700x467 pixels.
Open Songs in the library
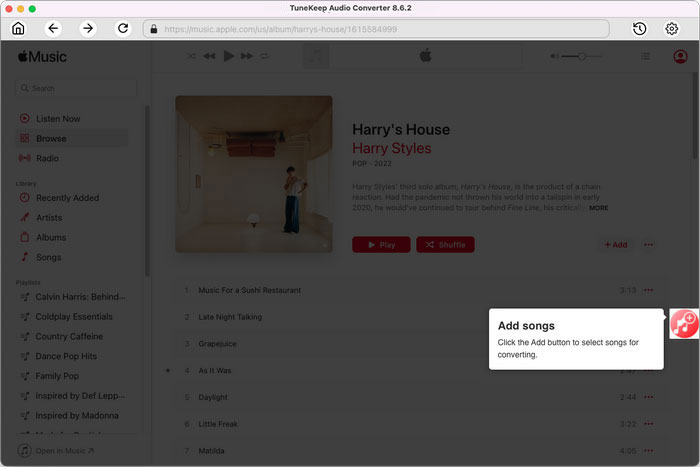coord(48,257)
